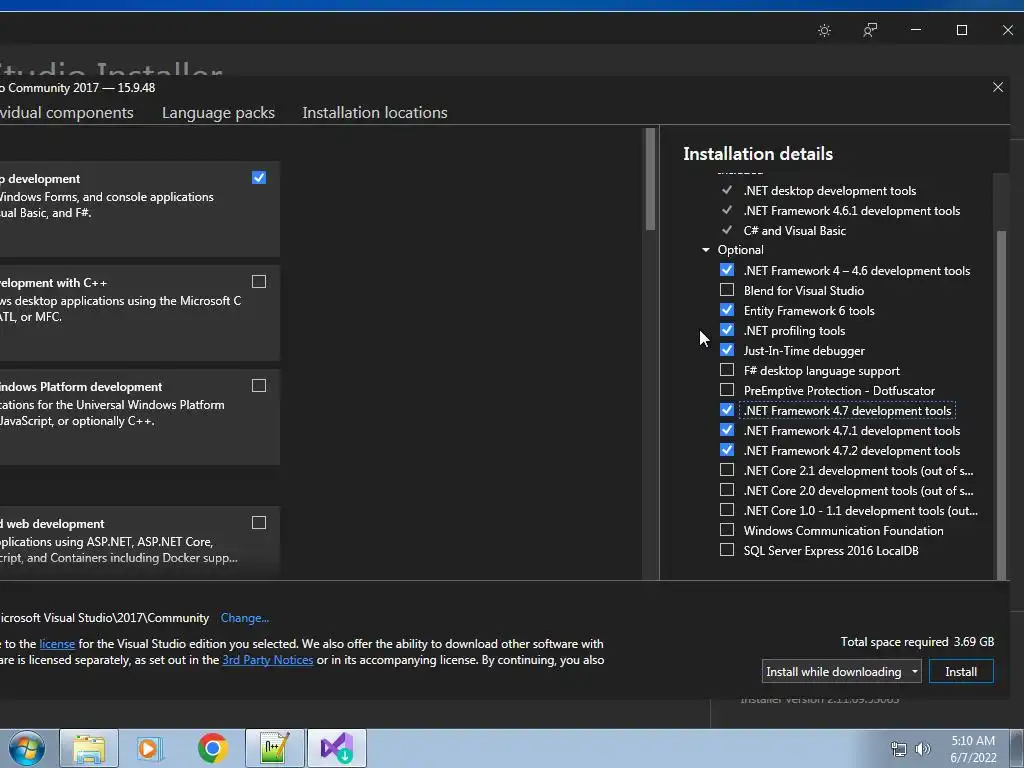The height and width of the screenshot is (768, 1024).
Task: Check the Desktop development with C++ workload
Action: click(259, 281)
